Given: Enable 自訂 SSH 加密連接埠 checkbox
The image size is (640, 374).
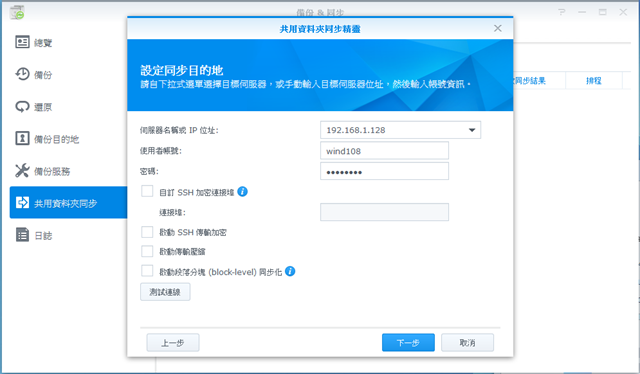Looking at the screenshot, I should [x=147, y=191].
